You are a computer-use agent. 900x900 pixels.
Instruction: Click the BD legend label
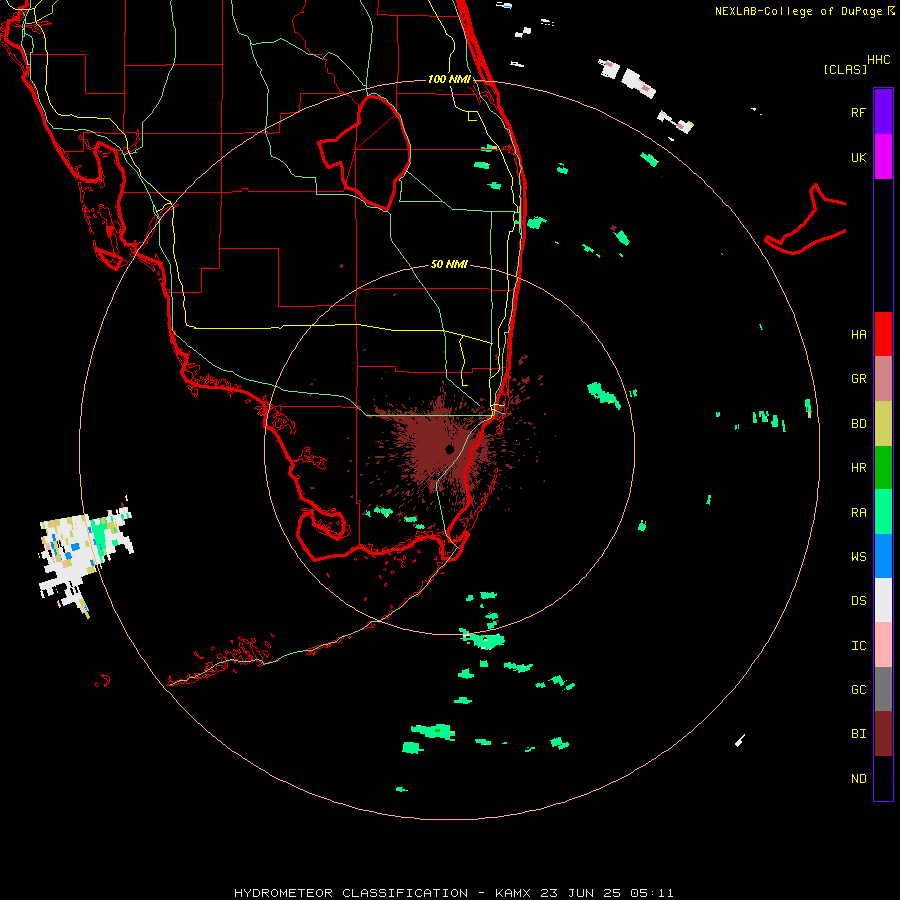pos(858,424)
